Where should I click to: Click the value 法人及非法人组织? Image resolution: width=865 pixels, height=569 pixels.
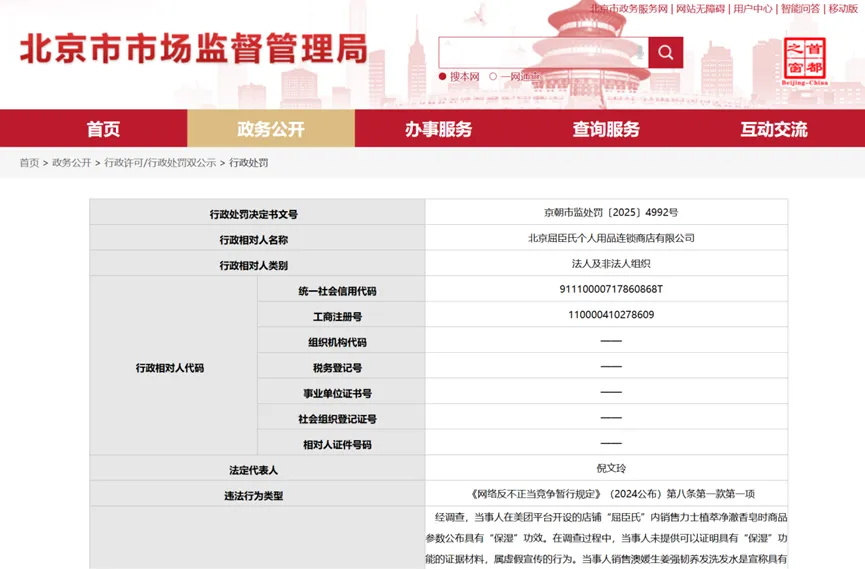611,263
